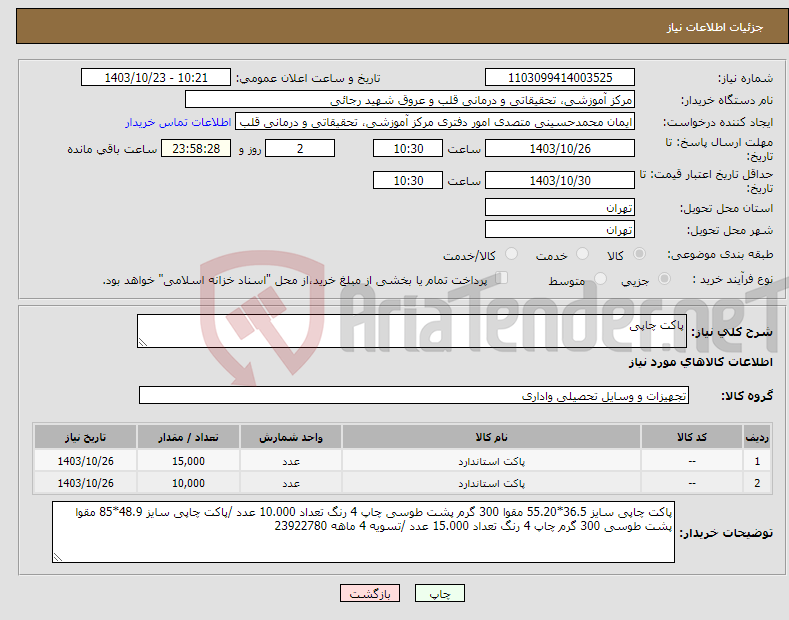Click unit عدد in row 1
Screen dimensions: 789x620
coord(291,461)
